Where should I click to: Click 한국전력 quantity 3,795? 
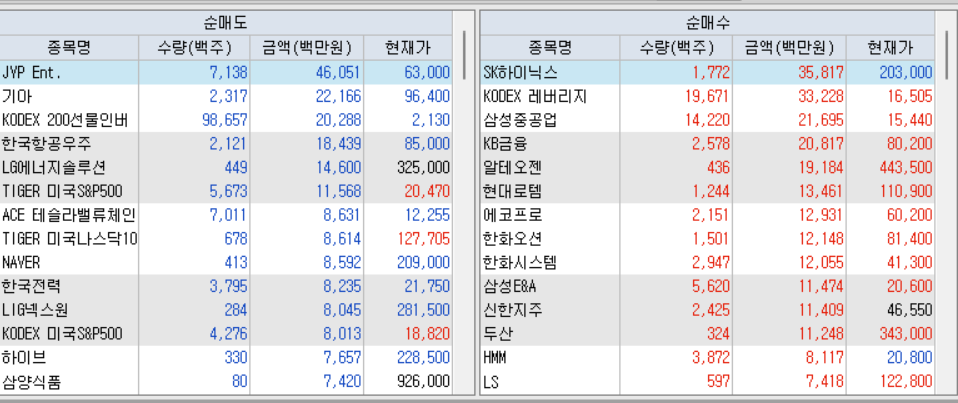pos(229,286)
